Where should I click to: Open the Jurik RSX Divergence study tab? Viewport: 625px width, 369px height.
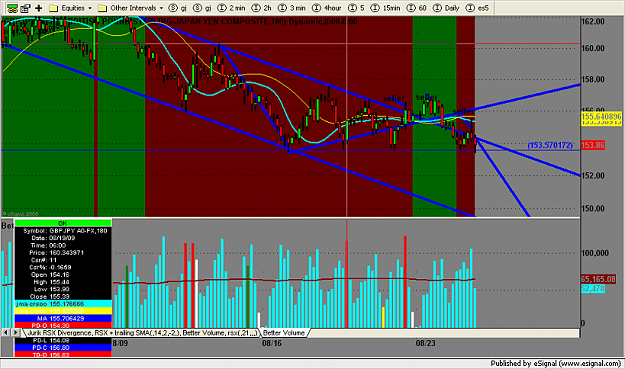coord(142,333)
